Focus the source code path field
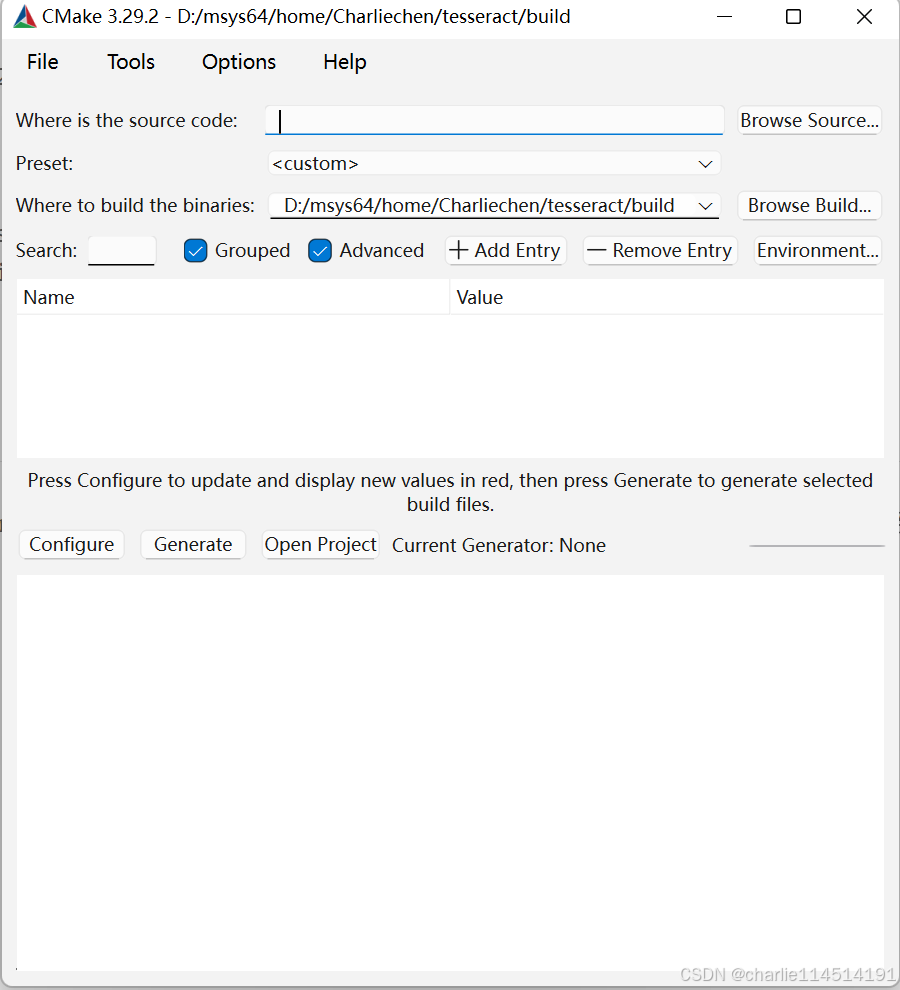 494,120
